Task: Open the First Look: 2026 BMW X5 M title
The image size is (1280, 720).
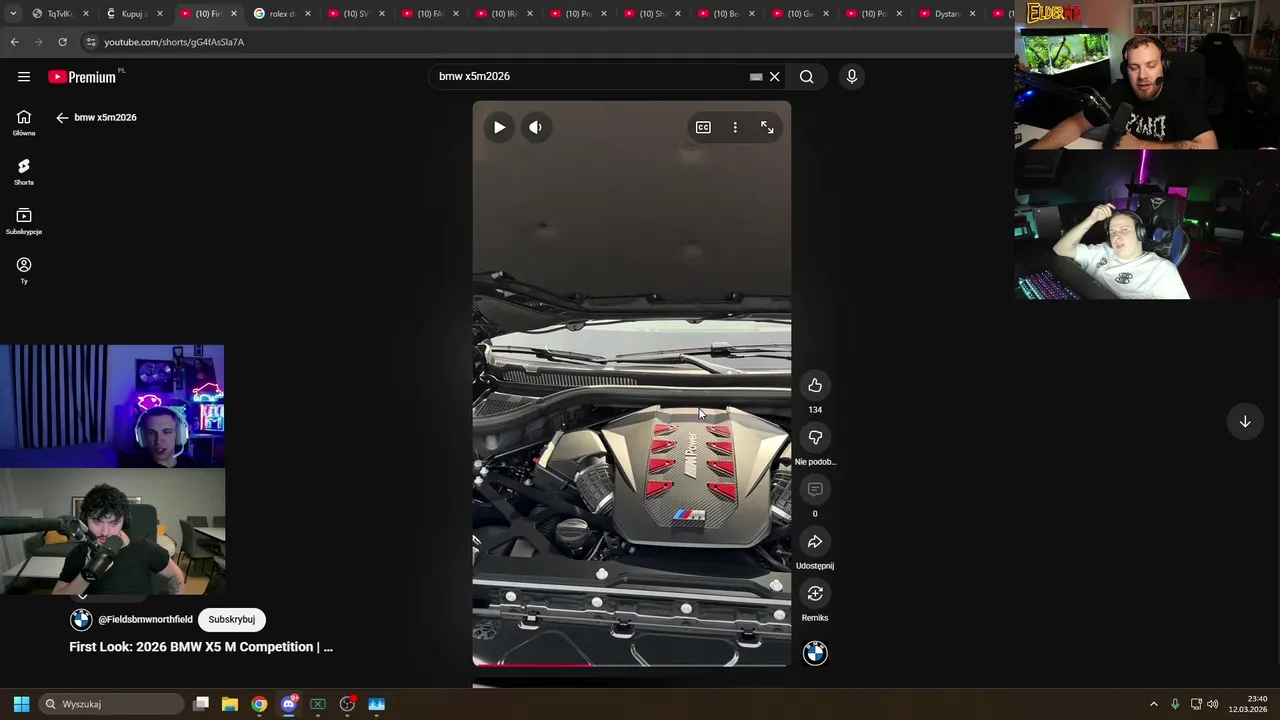Action: pos(201,647)
